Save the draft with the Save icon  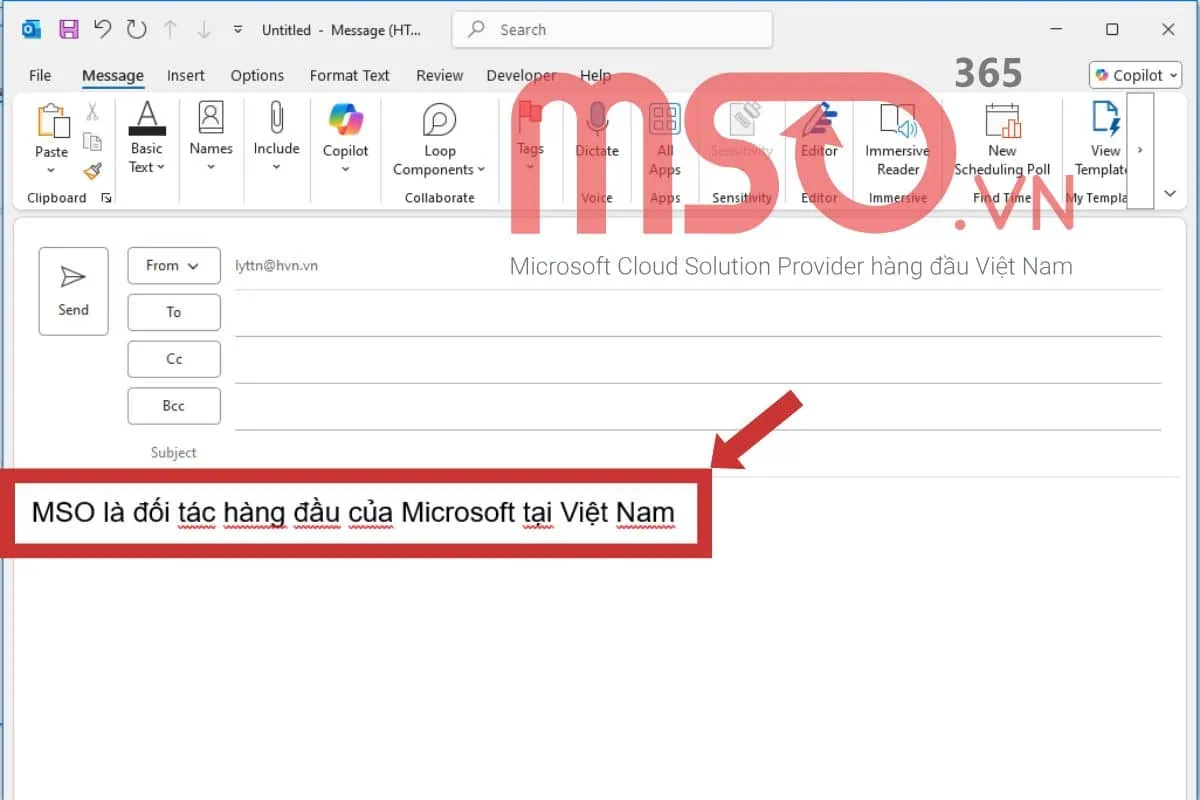coord(68,29)
